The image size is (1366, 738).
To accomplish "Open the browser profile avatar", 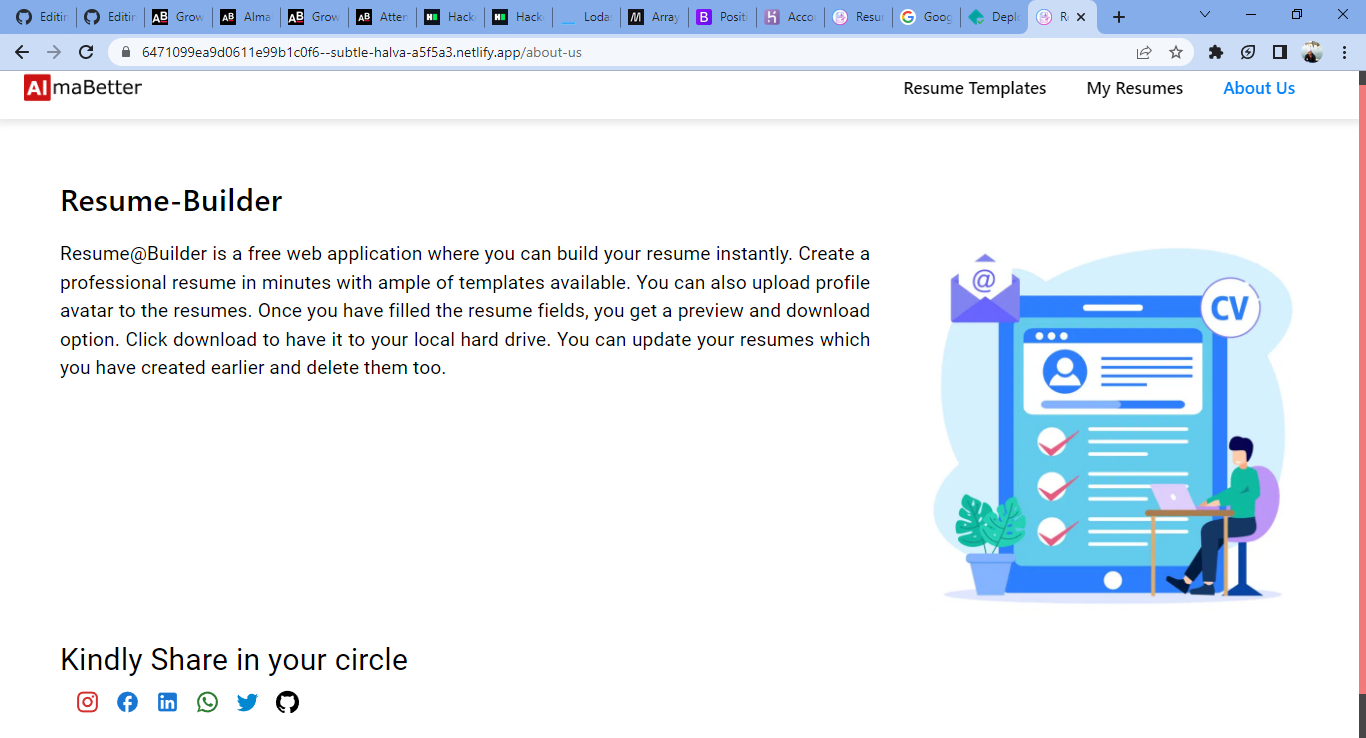I will click(1311, 52).
